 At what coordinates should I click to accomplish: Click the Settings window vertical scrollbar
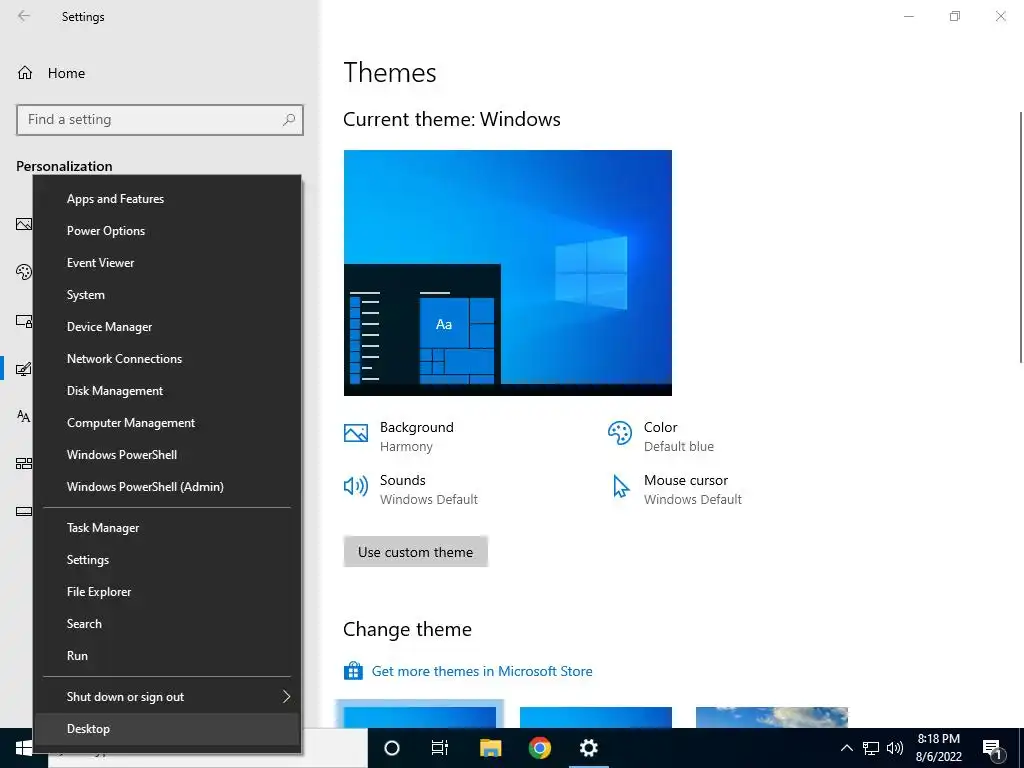pos(1021,237)
